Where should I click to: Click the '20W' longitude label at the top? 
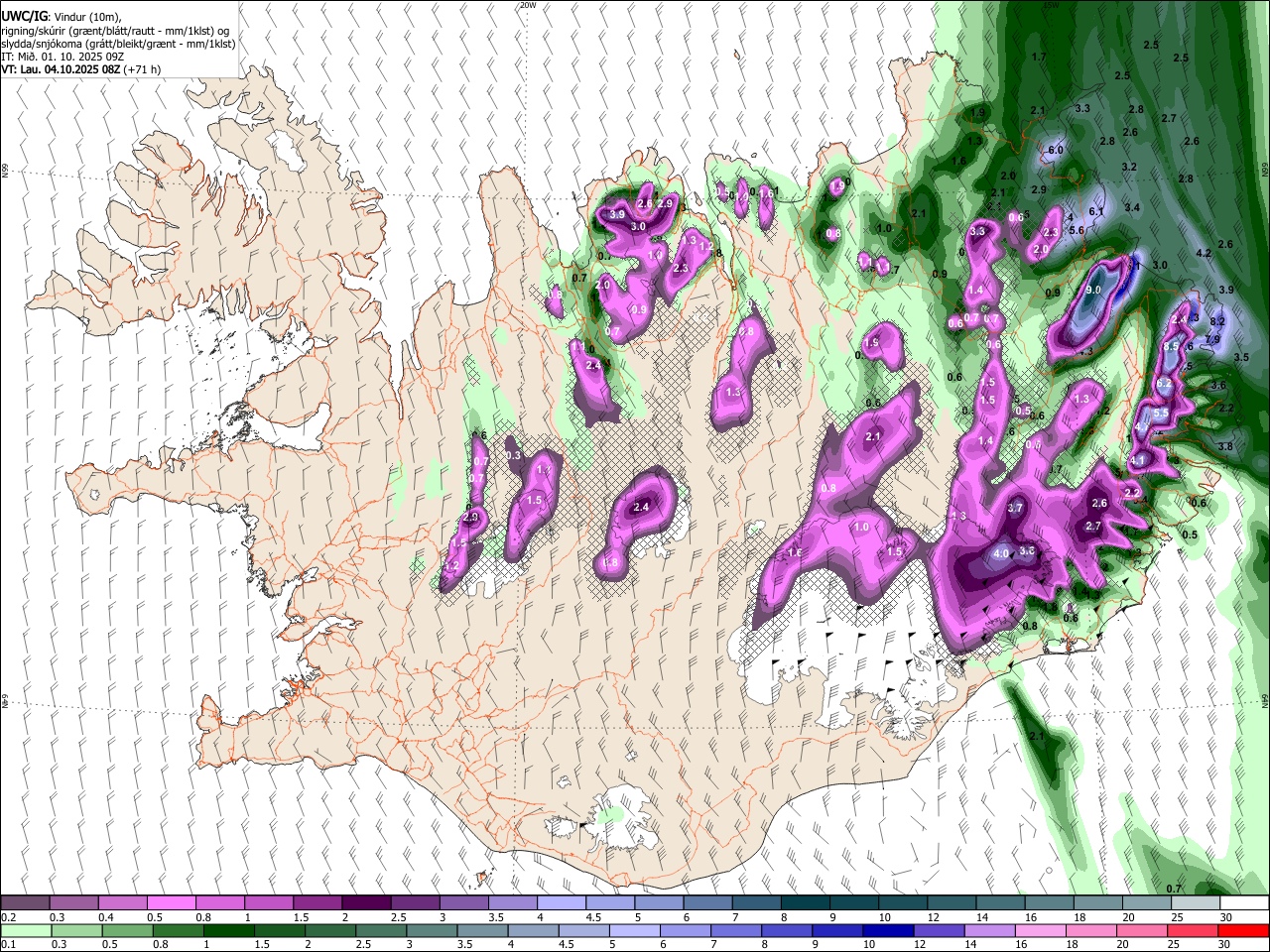pyautogui.click(x=528, y=5)
